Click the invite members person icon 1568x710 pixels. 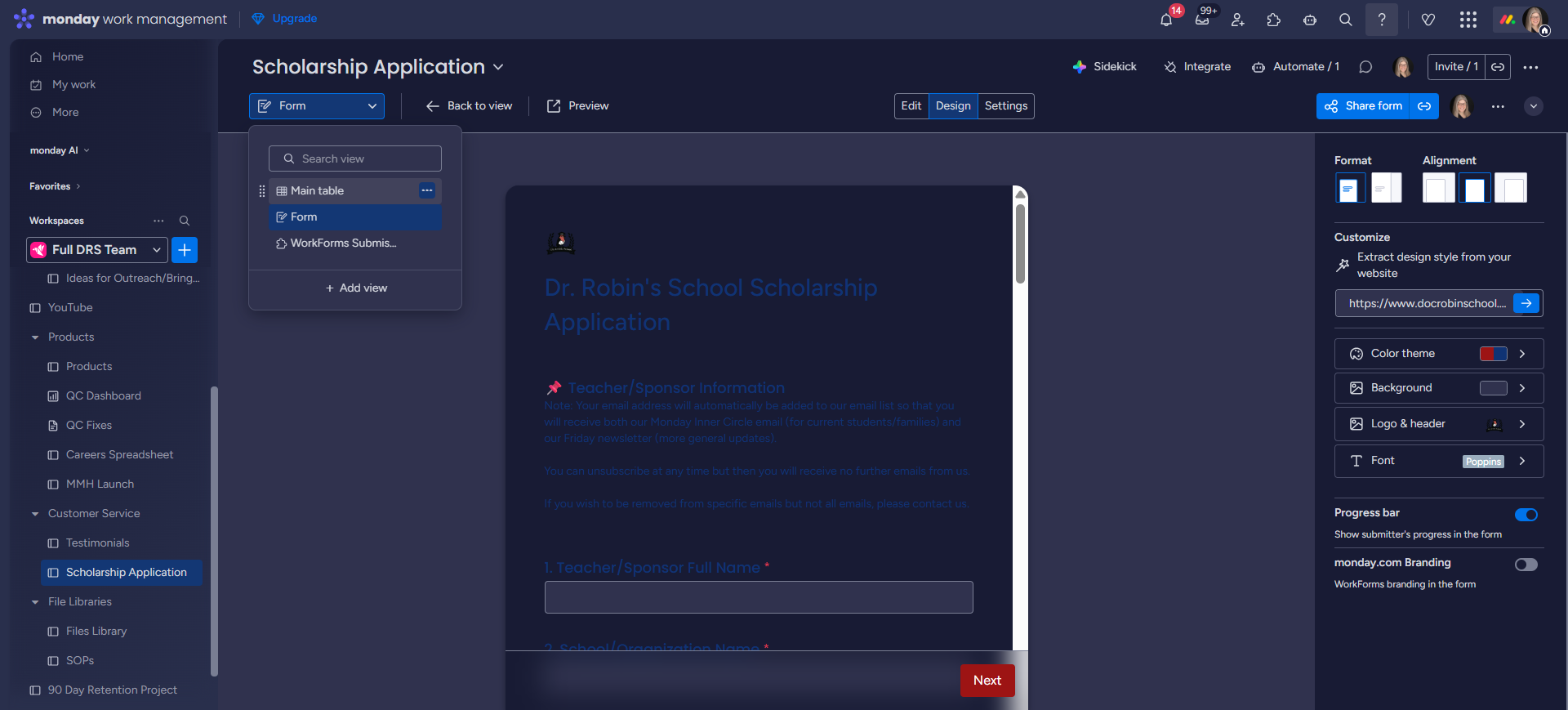tap(1238, 20)
